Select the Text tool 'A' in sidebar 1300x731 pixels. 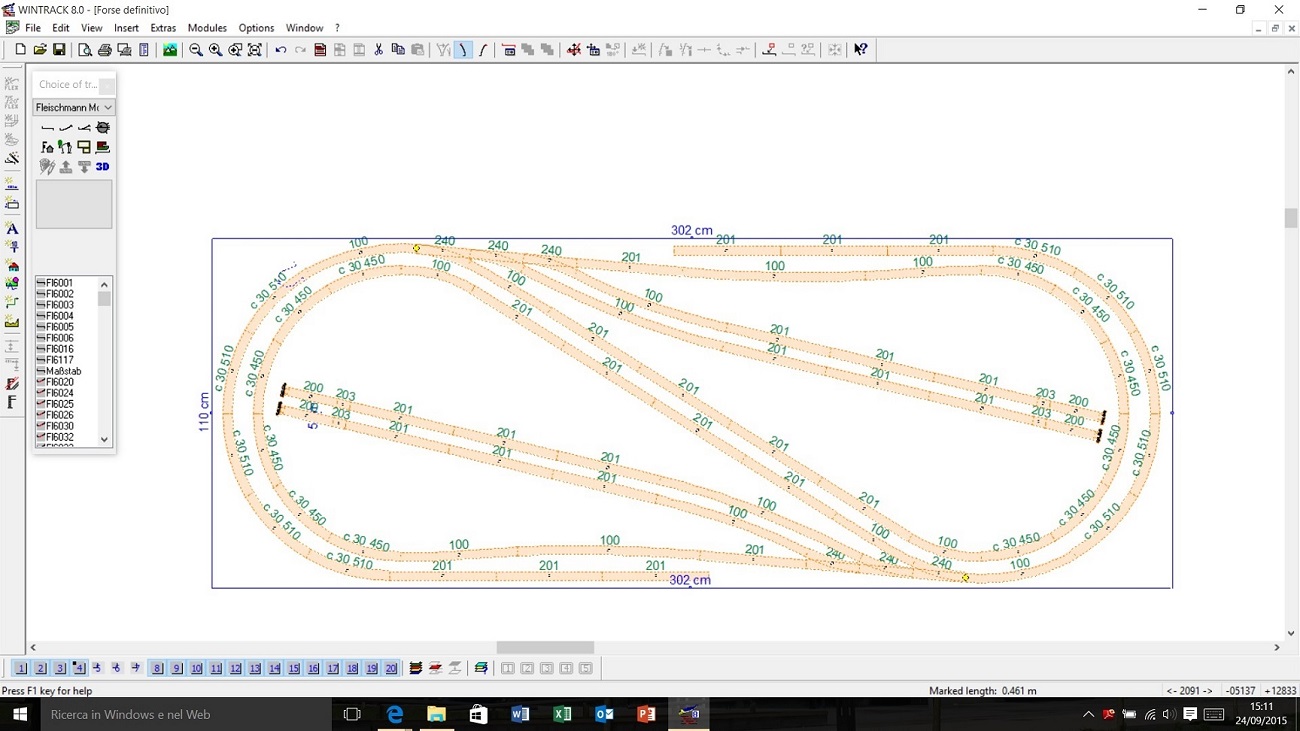pyautogui.click(x=12, y=229)
